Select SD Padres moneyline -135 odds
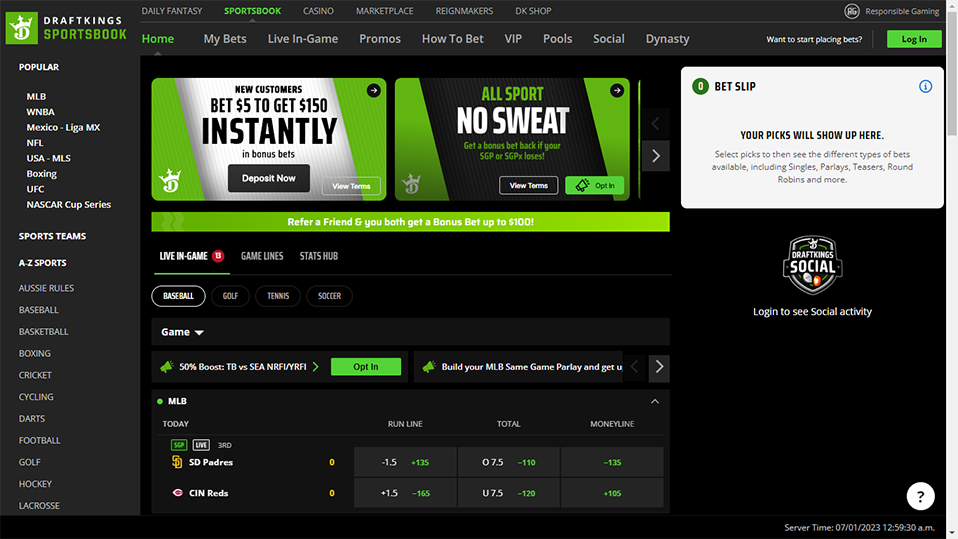958x539 pixels. click(612, 462)
